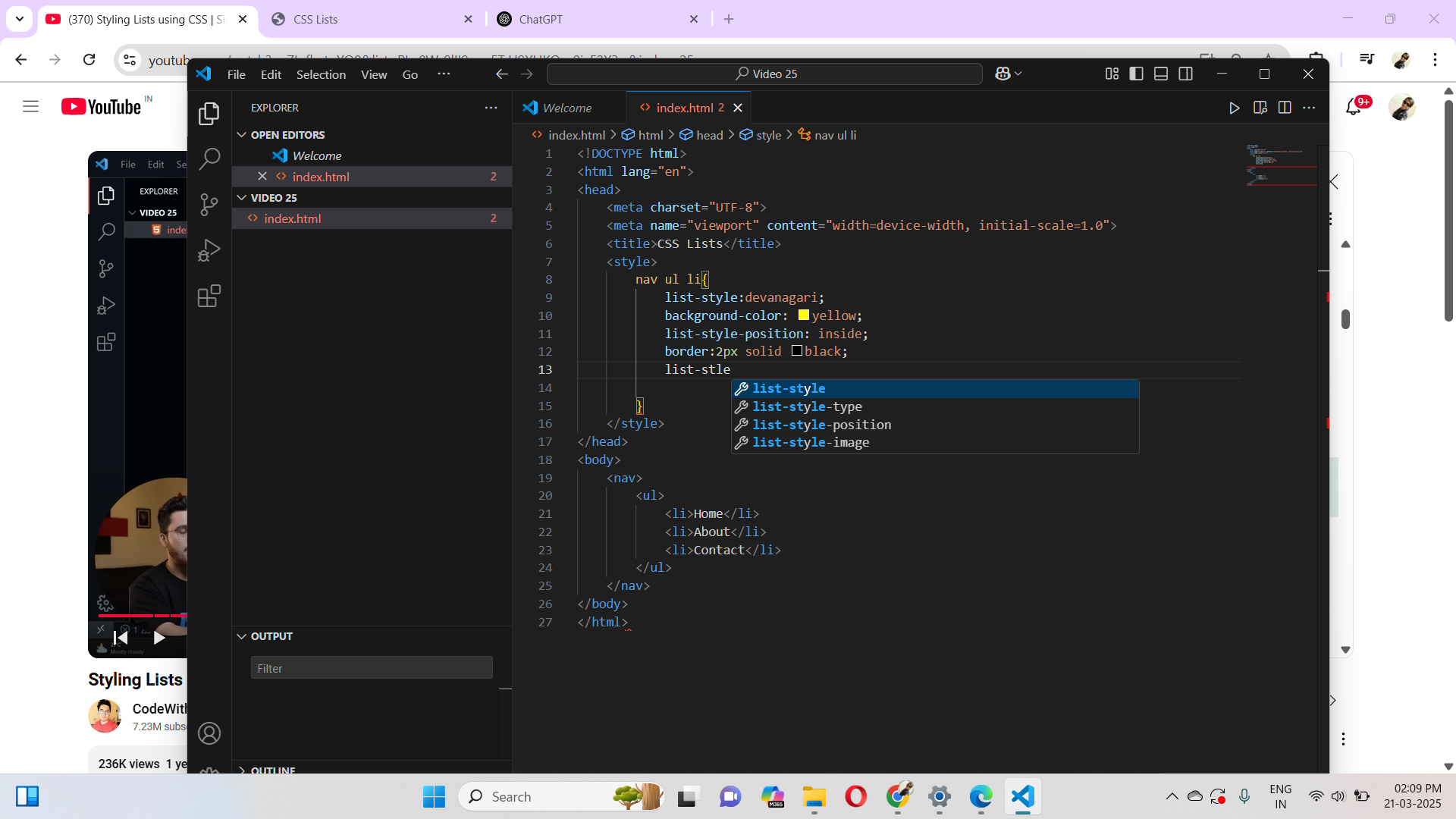The image size is (1456, 819).
Task: Toggle the bottom panel visibility
Action: click(x=1161, y=74)
